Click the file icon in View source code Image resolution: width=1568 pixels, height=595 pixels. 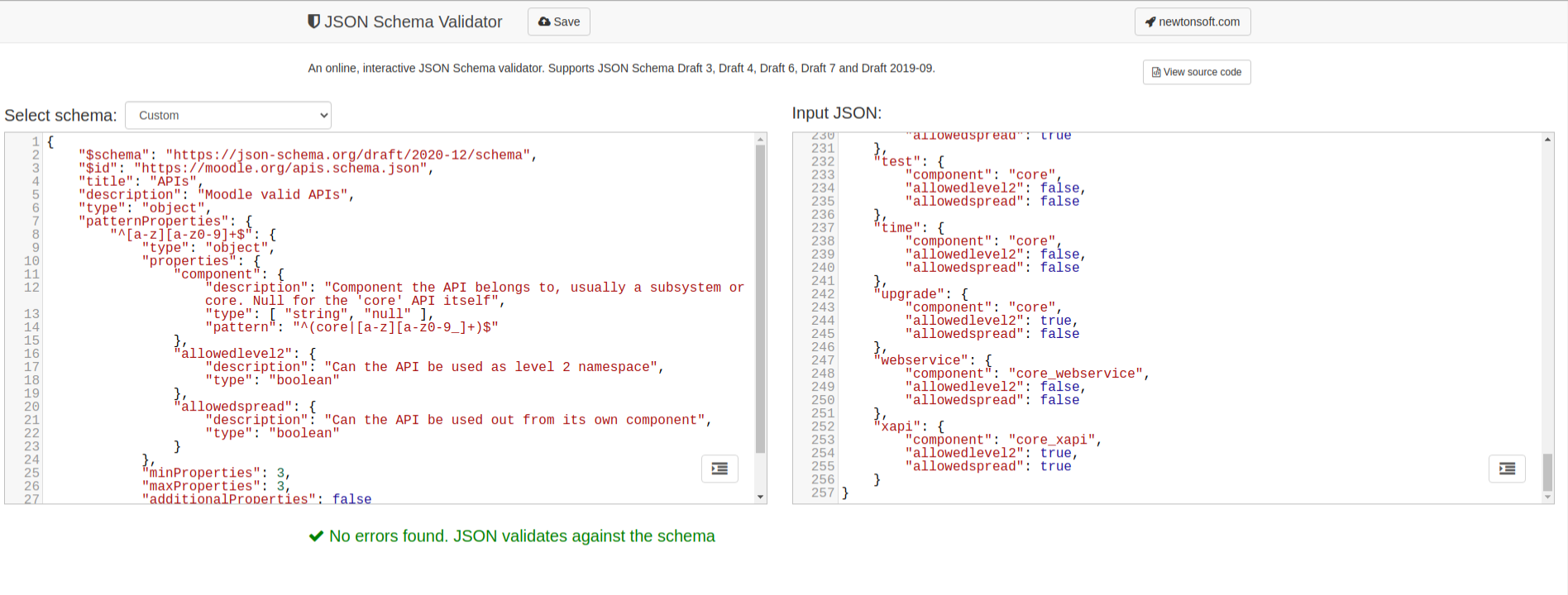(1156, 72)
